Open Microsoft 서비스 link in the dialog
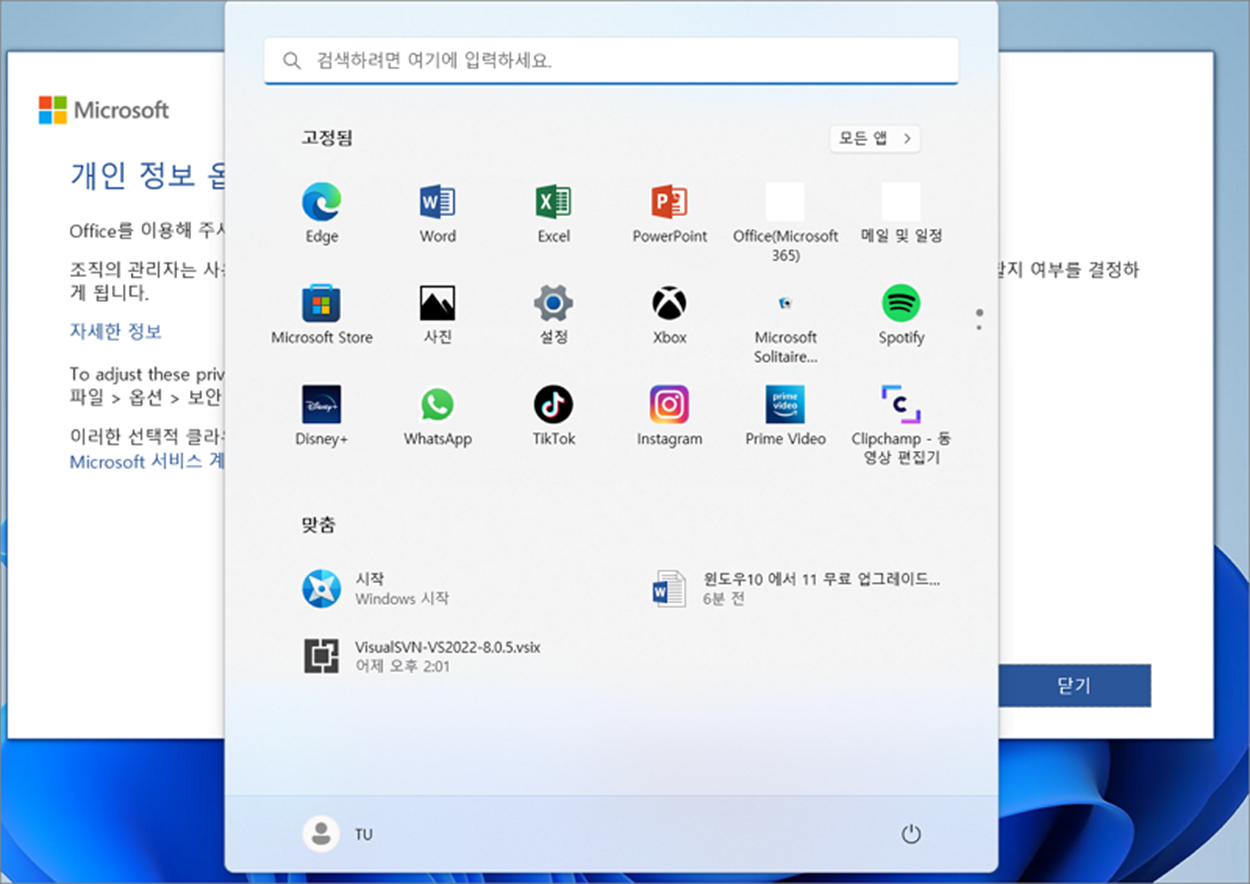1250x884 pixels. pos(146,462)
